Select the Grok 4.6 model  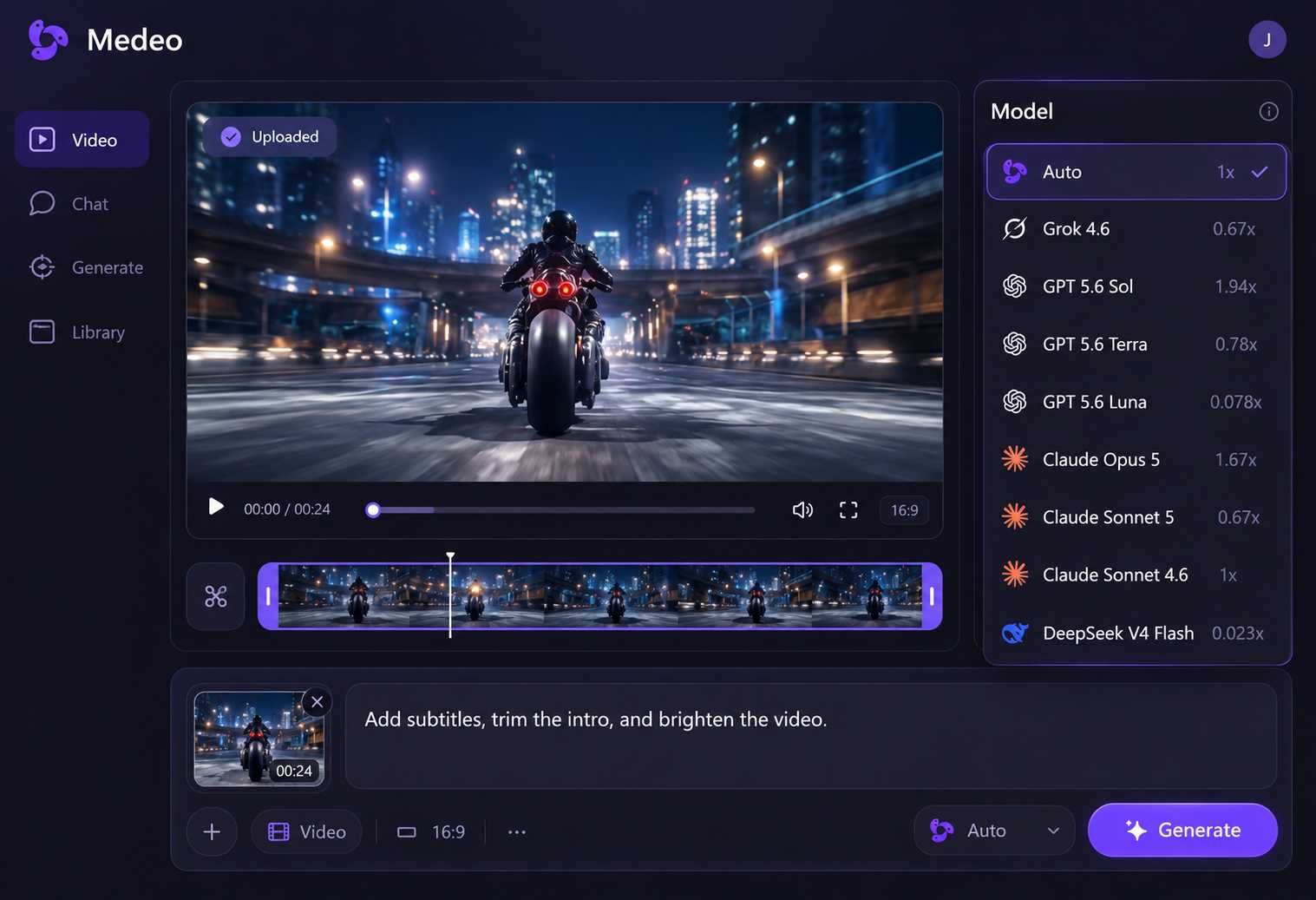click(1136, 229)
